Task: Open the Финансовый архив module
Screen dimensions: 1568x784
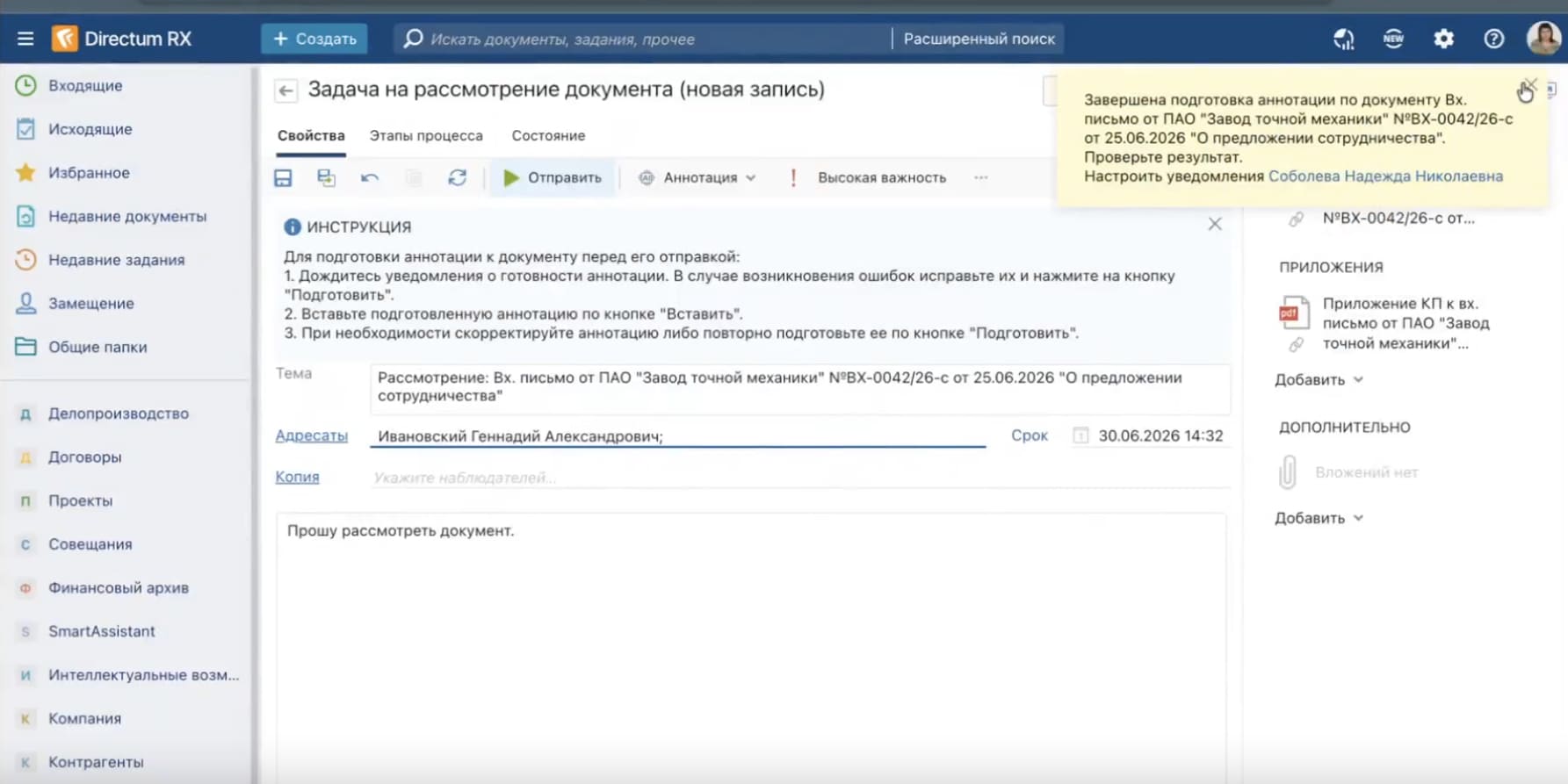Action: pos(118,588)
